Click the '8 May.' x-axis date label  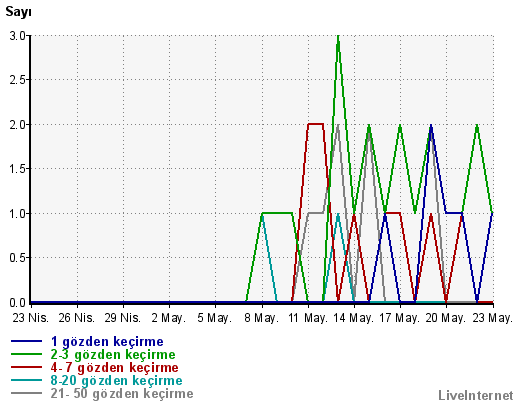tap(261, 318)
